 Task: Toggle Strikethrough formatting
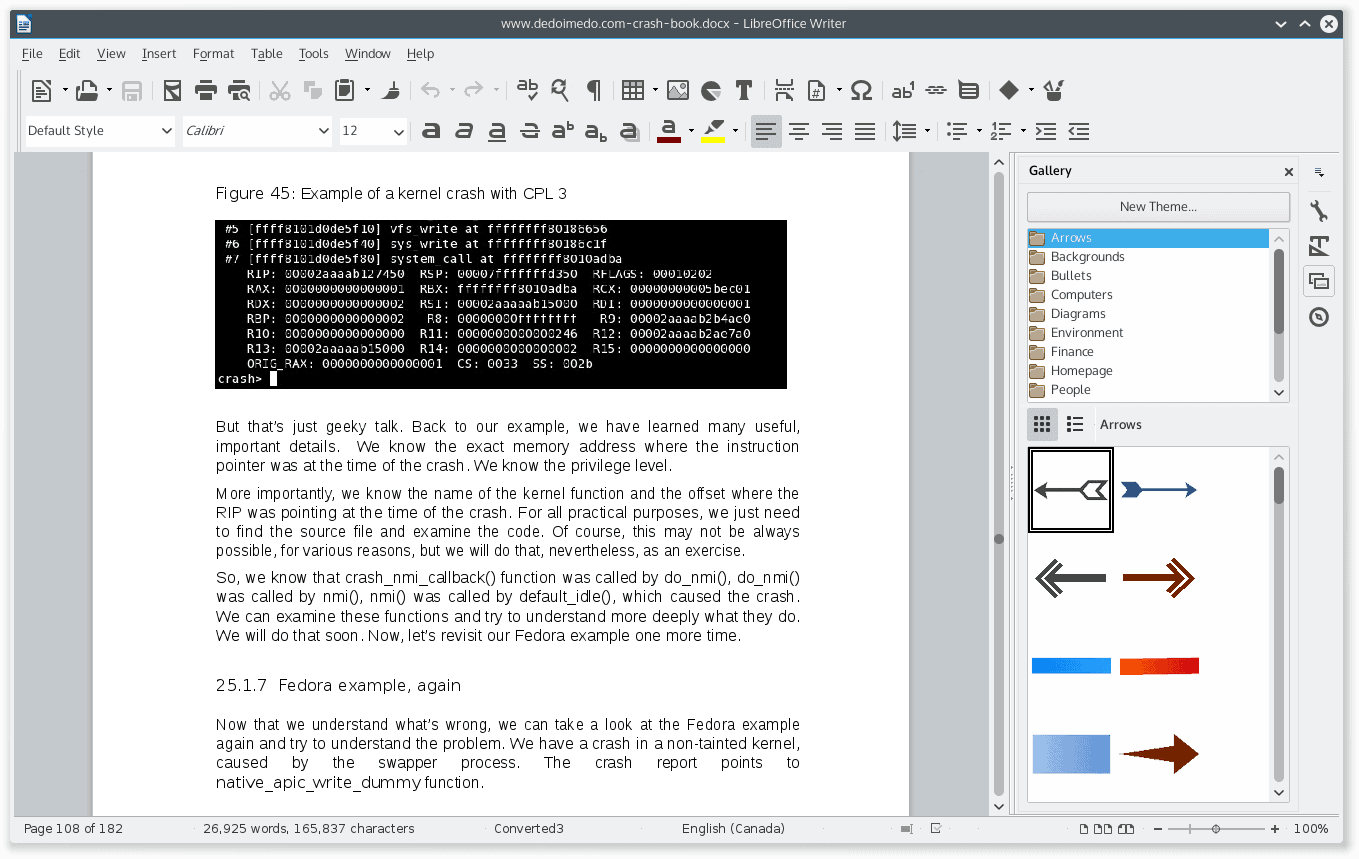[530, 131]
